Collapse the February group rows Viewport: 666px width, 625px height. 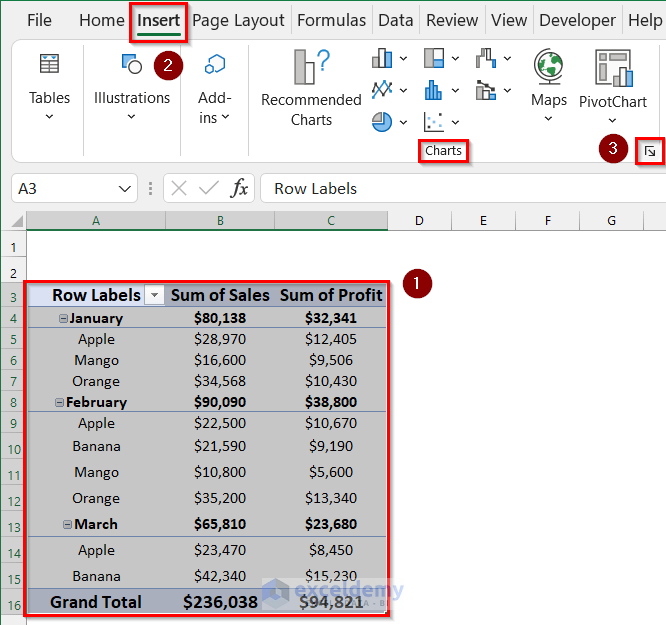pyautogui.click(x=59, y=403)
